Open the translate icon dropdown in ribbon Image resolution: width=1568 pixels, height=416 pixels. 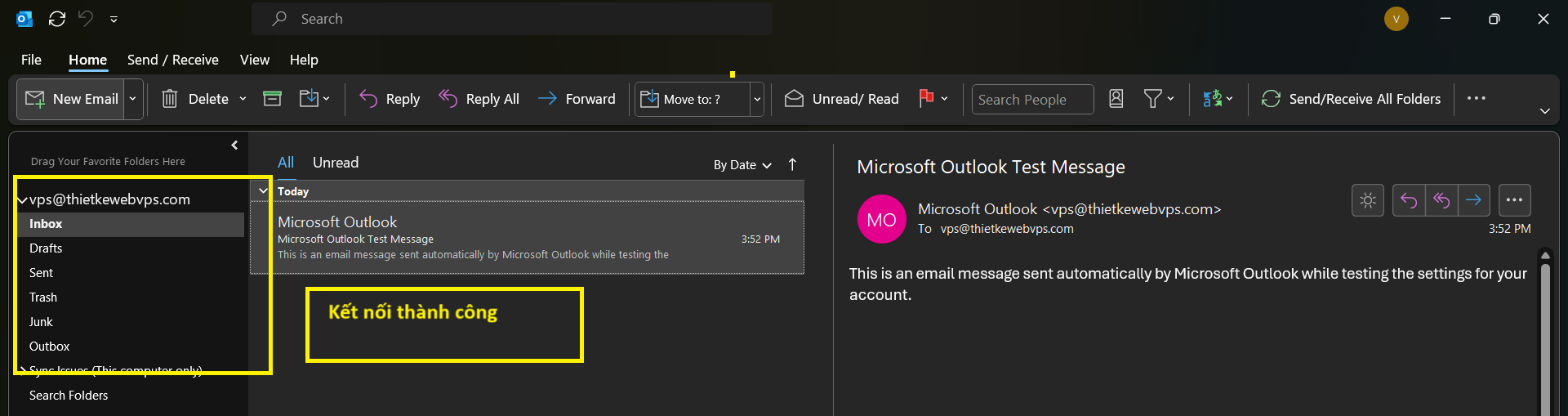pyautogui.click(x=1218, y=99)
